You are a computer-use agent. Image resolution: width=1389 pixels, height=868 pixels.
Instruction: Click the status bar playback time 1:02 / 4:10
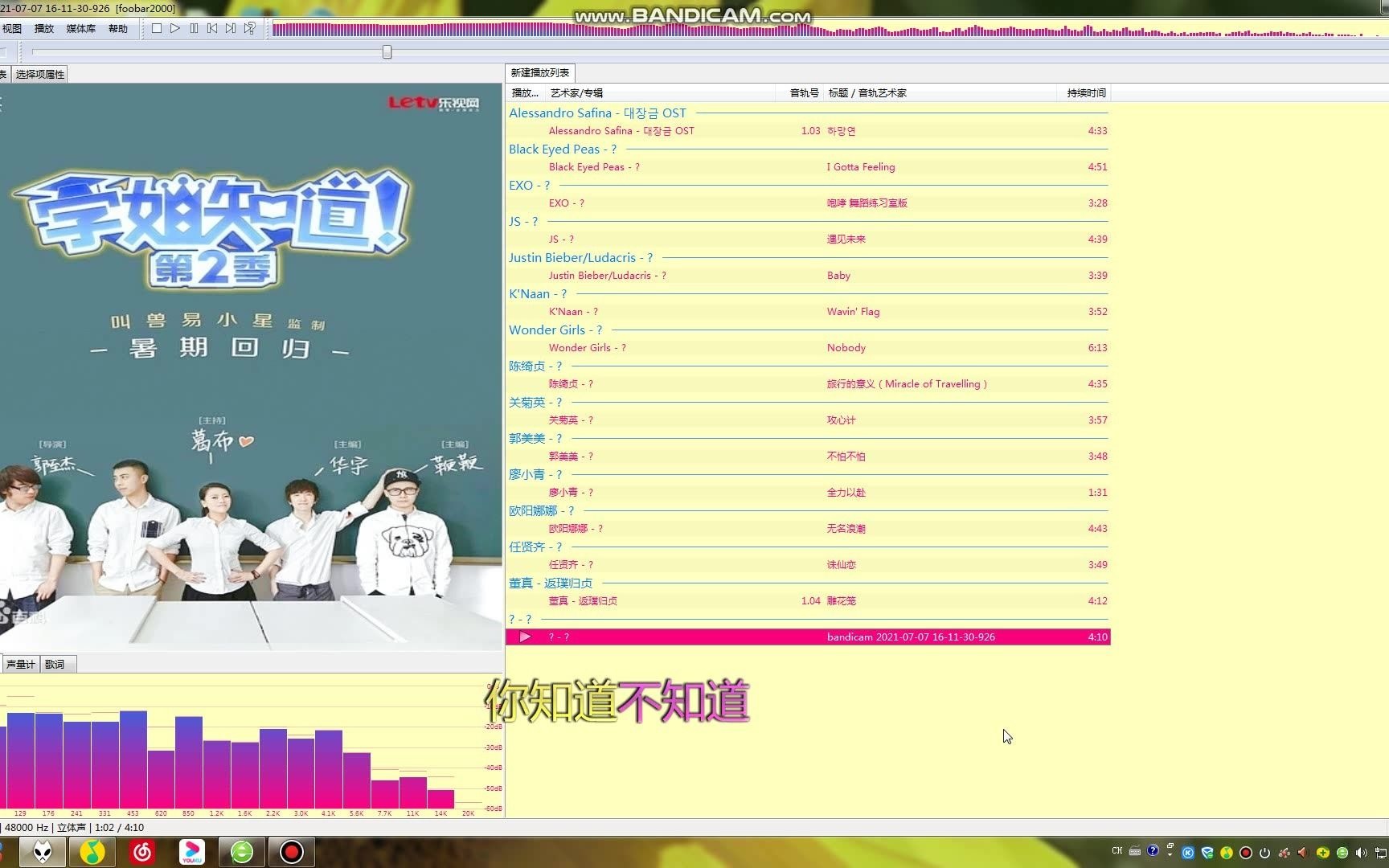coord(119,828)
